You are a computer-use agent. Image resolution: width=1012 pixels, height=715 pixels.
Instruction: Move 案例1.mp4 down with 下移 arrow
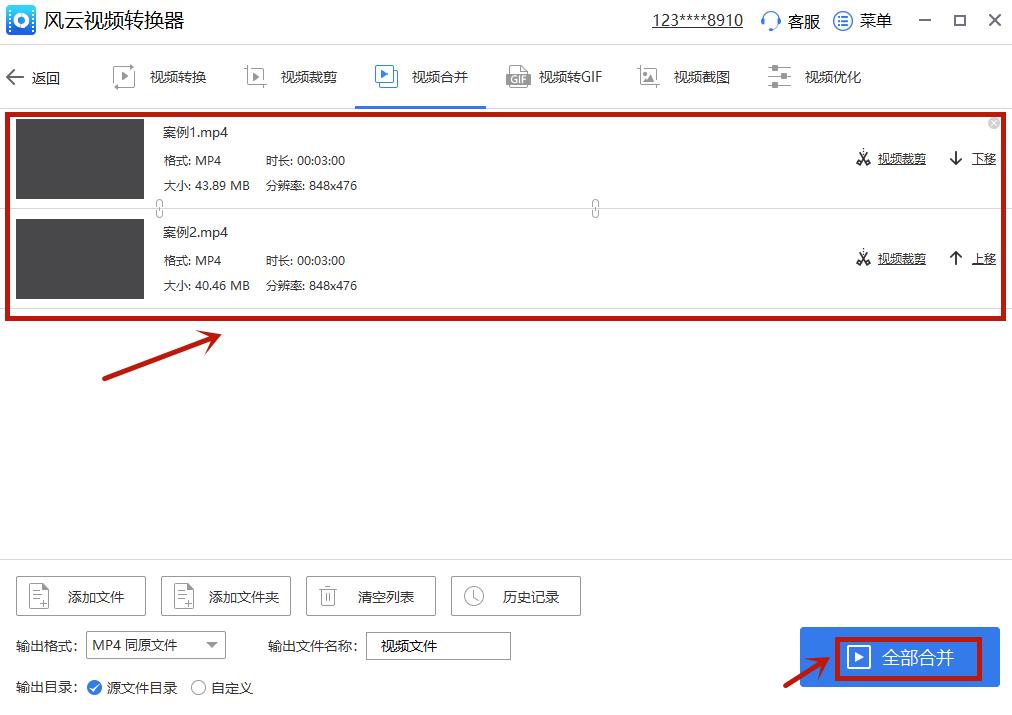tap(972, 158)
